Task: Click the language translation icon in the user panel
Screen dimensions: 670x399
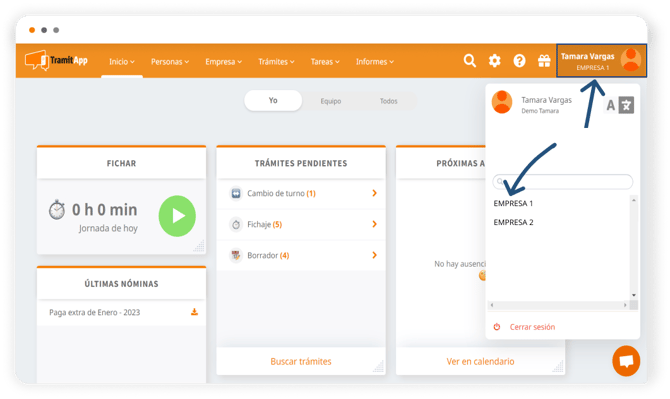Action: (x=626, y=105)
